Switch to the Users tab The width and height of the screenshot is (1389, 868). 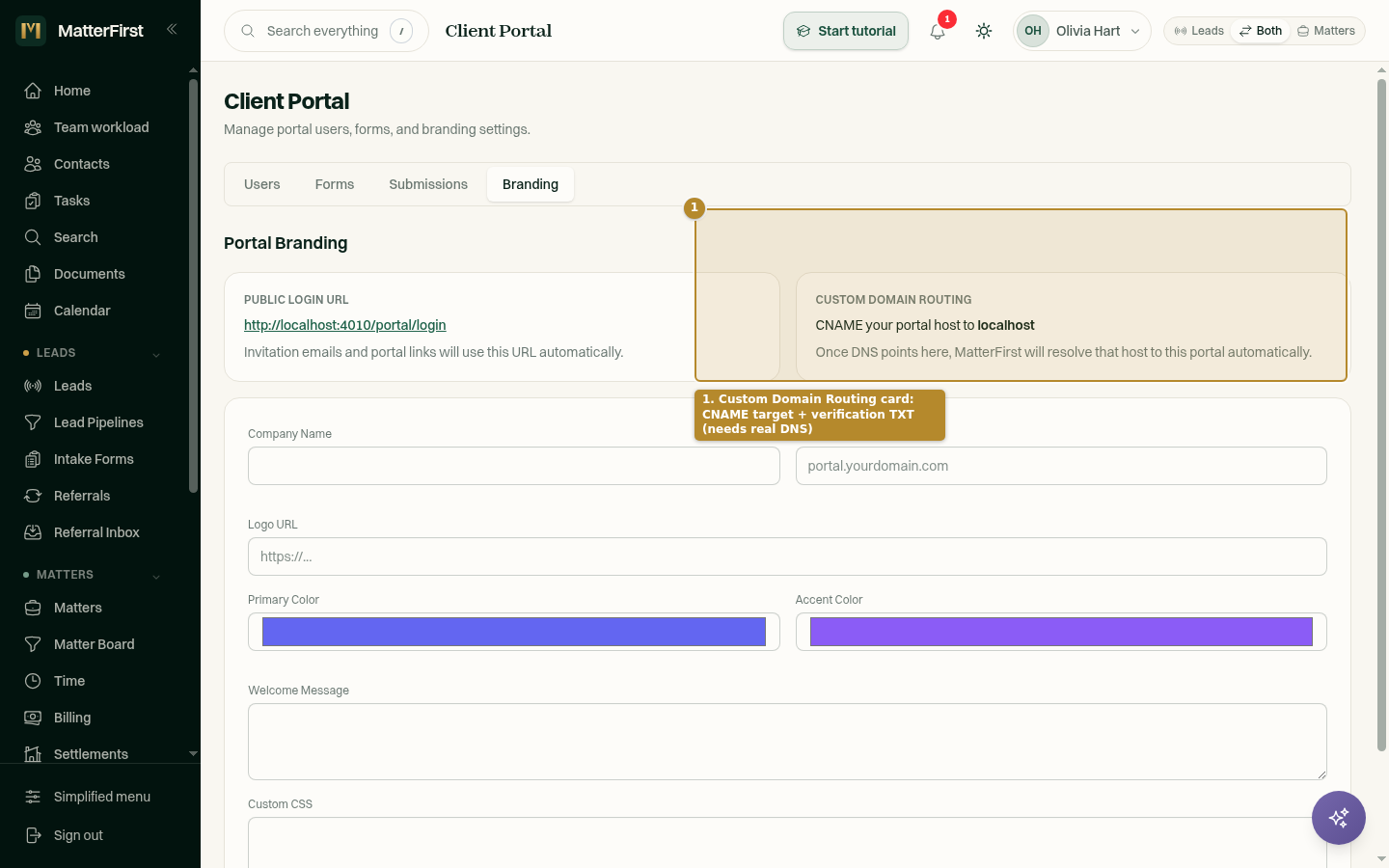[x=262, y=184]
